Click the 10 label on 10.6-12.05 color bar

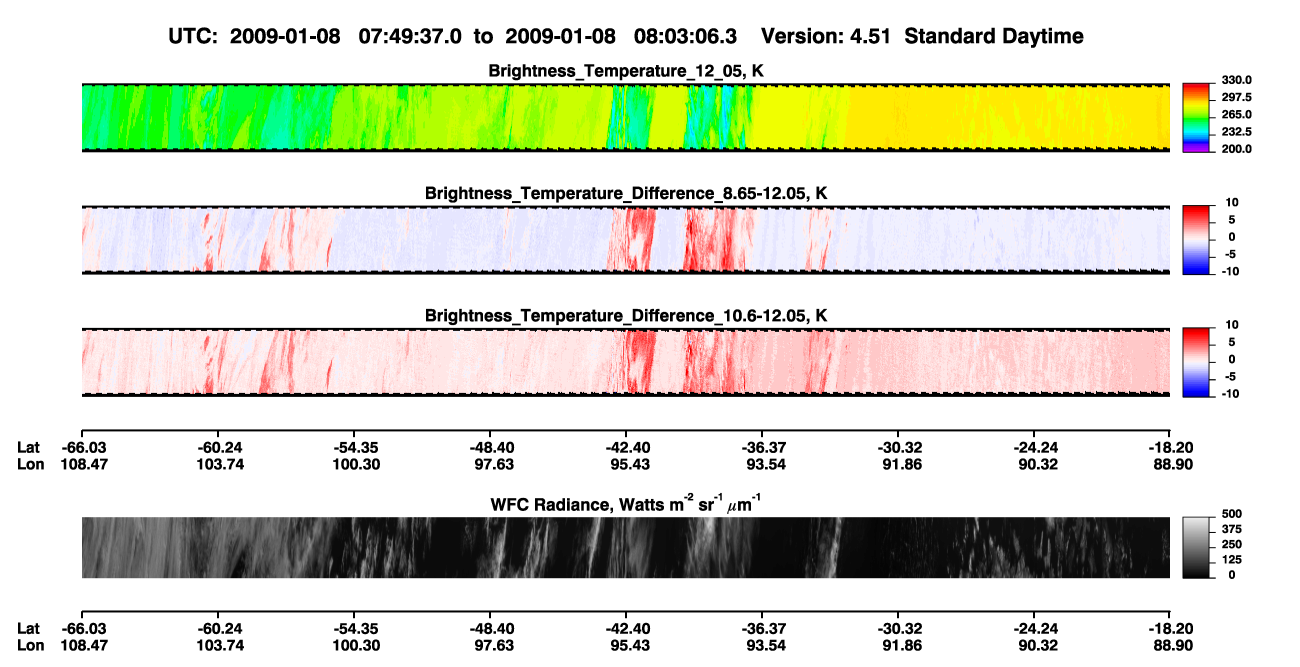point(1231,325)
